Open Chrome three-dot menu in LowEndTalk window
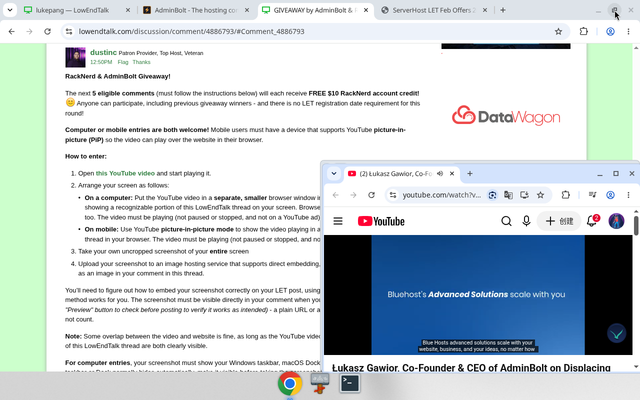 628,31
